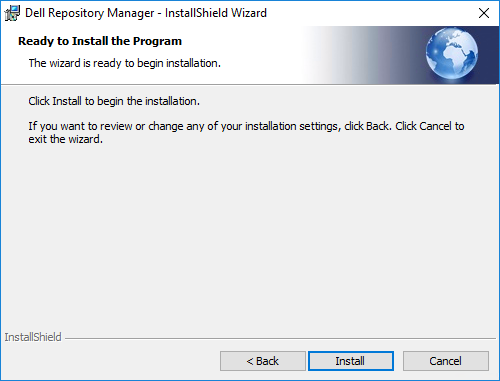The image size is (500, 381).
Task: Click the "Ready to Install the Program" heading
Action: click(x=100, y=41)
